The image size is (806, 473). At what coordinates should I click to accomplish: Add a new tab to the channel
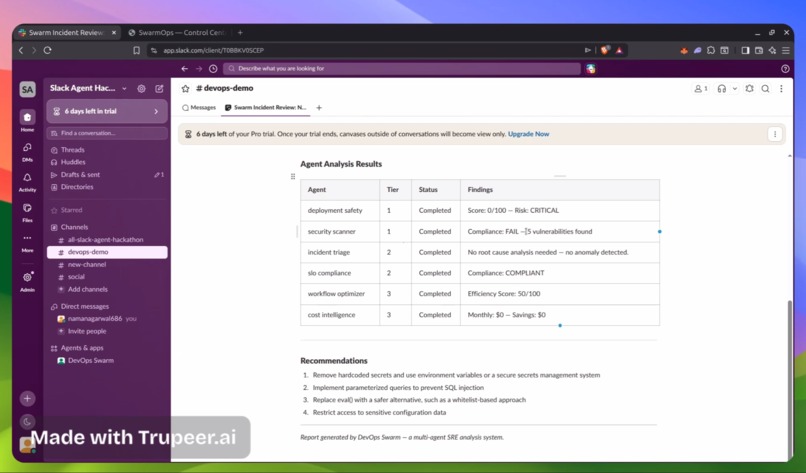coord(319,107)
